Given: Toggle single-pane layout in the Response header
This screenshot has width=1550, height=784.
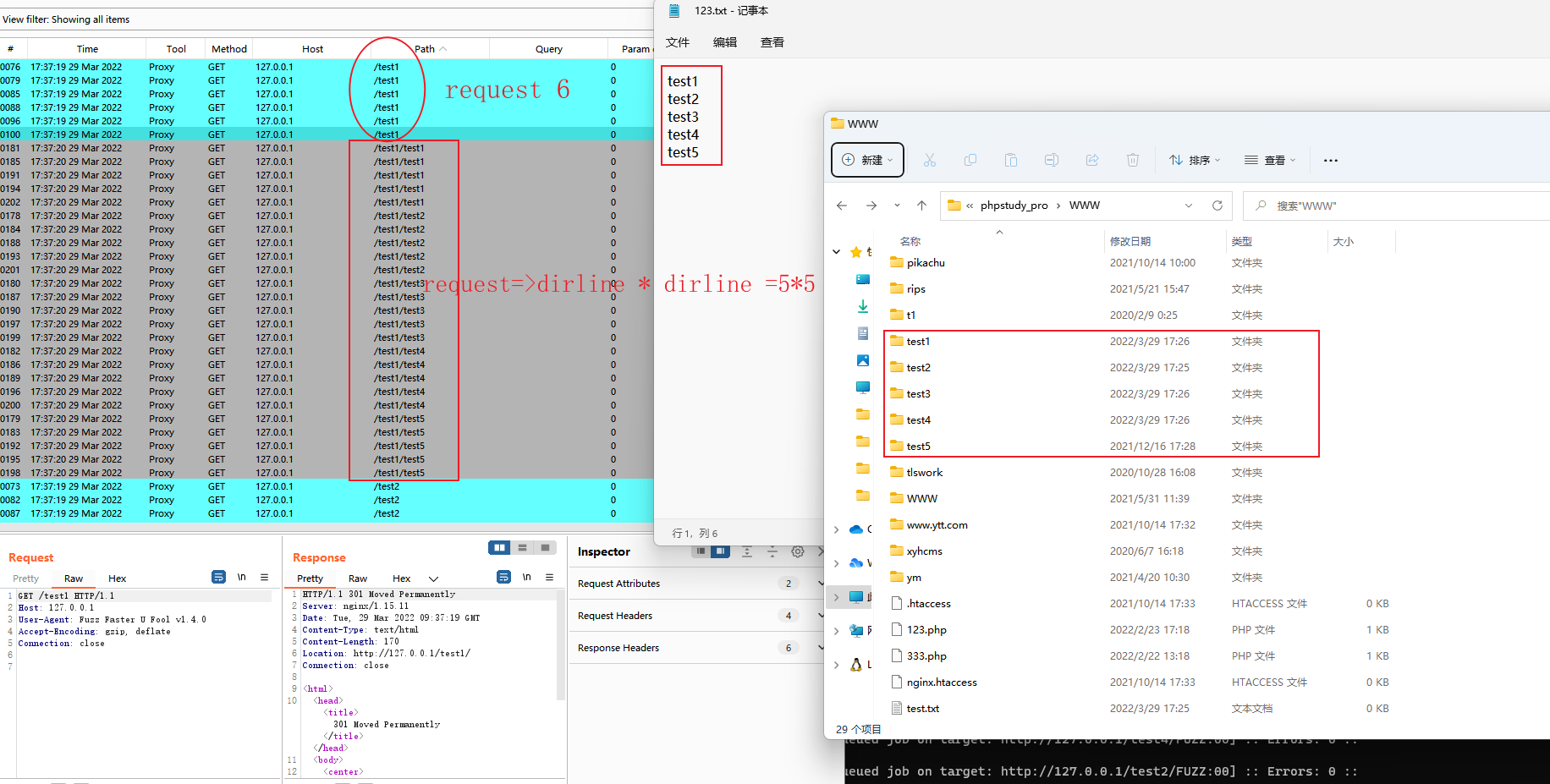Looking at the screenshot, I should tap(545, 547).
